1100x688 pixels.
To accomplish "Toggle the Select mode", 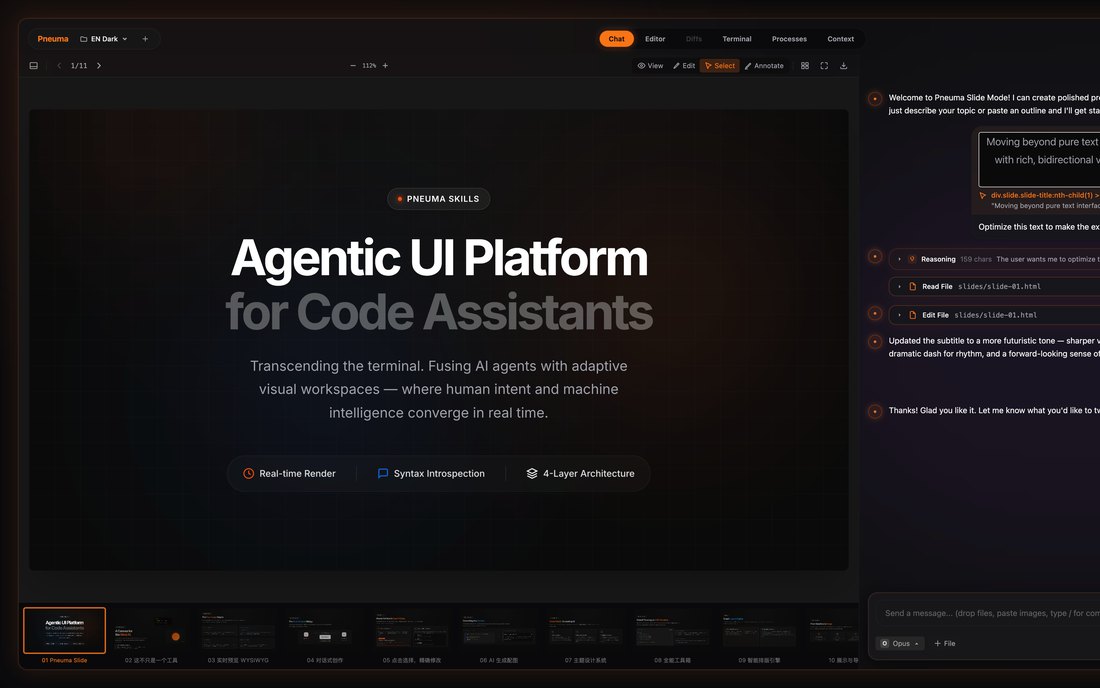I will (720, 65).
